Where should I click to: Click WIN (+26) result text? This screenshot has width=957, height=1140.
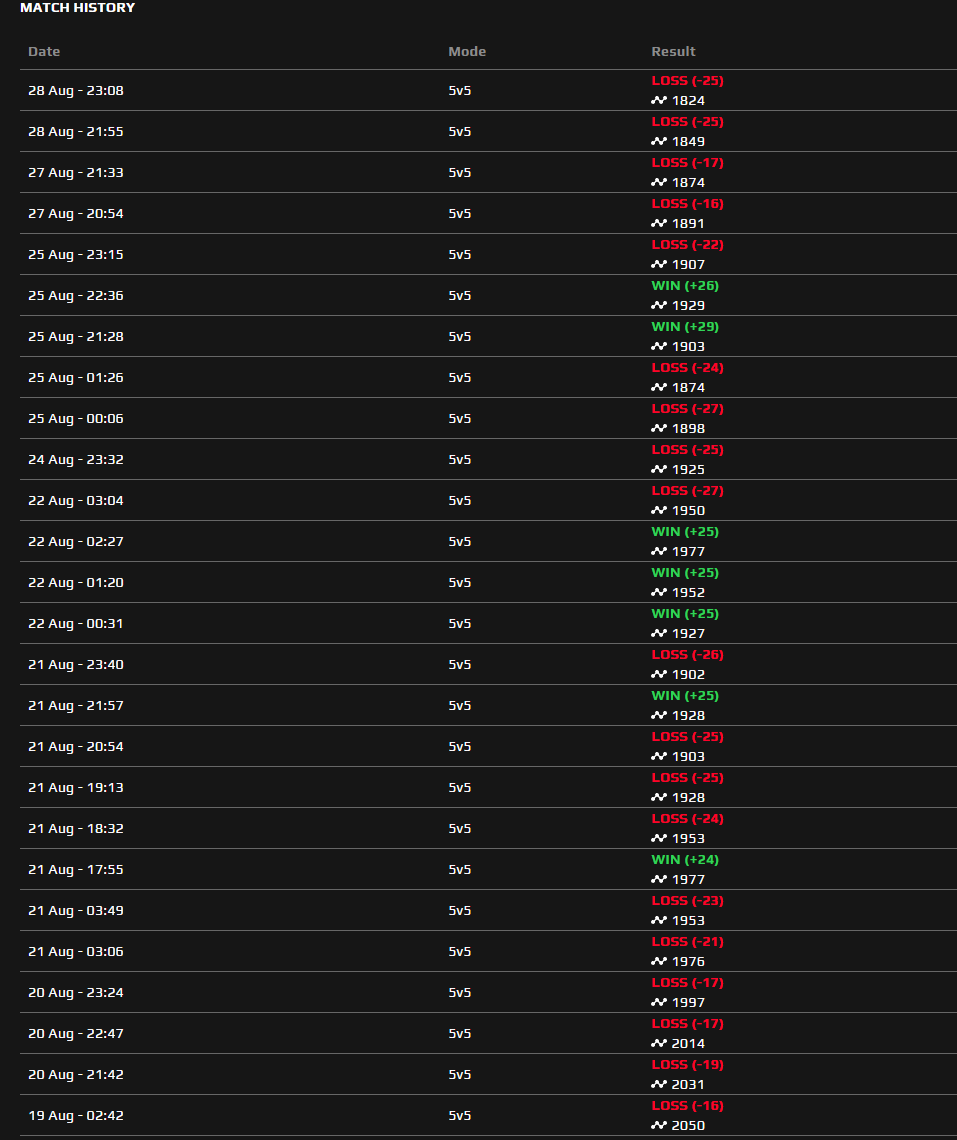pyautogui.click(x=685, y=286)
